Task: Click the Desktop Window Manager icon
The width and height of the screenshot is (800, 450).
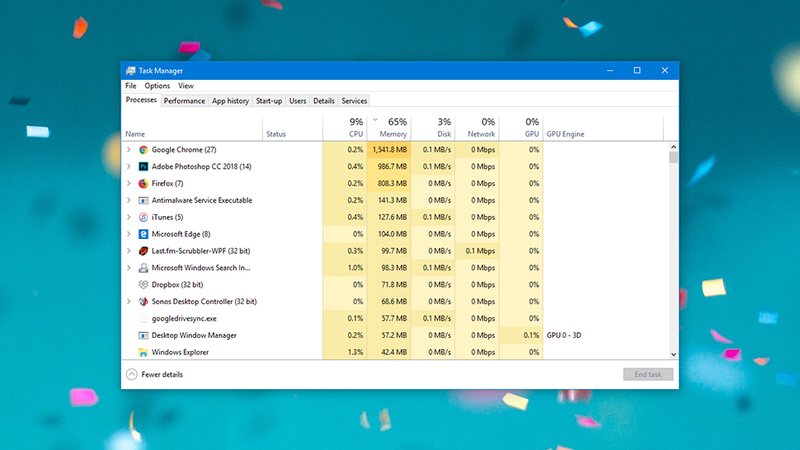Action: pos(143,335)
